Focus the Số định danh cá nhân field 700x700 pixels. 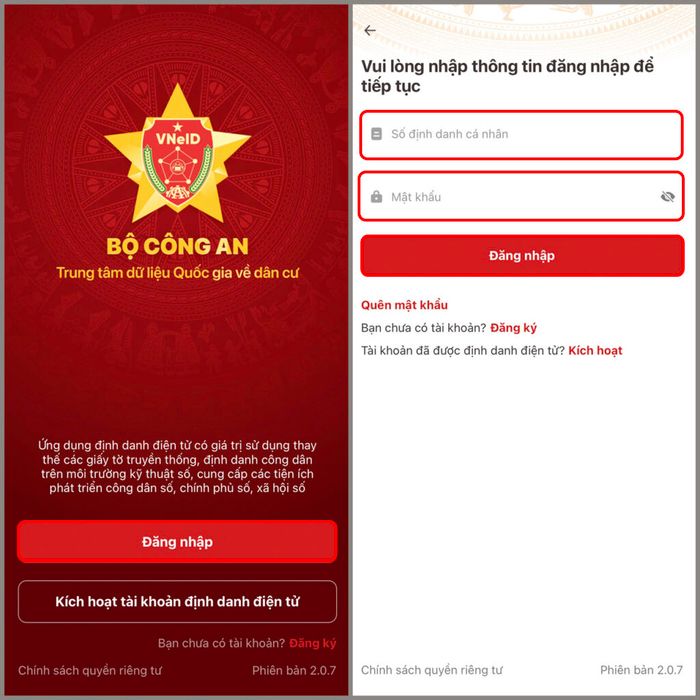coord(521,134)
